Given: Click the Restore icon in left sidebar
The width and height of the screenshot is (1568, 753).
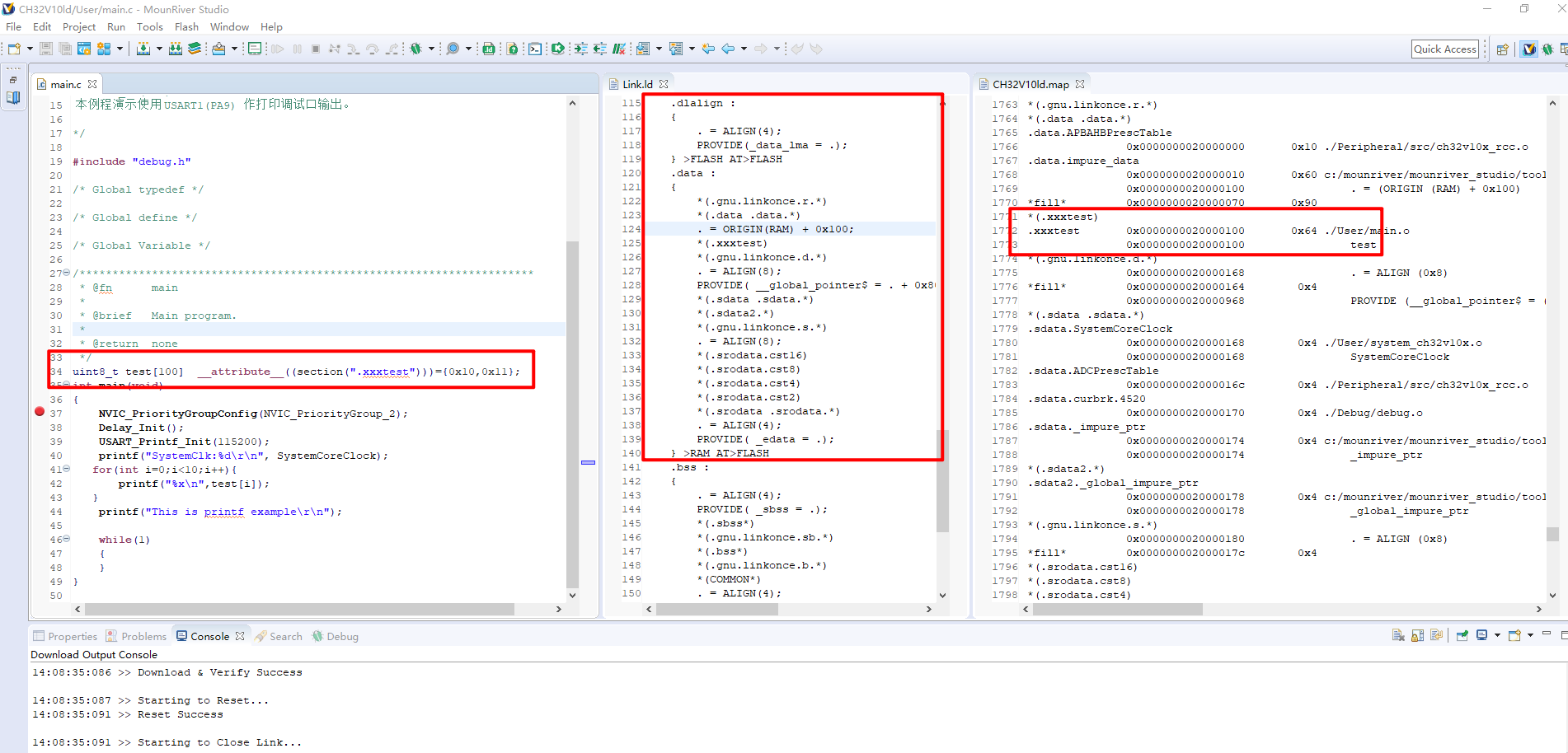Looking at the screenshot, I should [x=13, y=80].
